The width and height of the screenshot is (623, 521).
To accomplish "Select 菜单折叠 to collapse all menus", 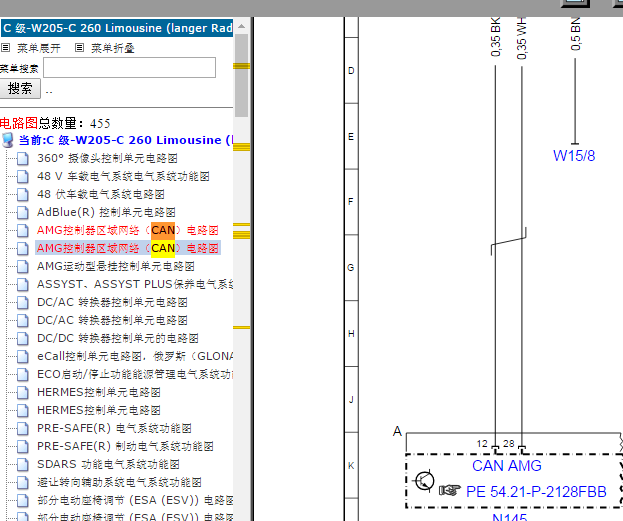I will (113, 48).
